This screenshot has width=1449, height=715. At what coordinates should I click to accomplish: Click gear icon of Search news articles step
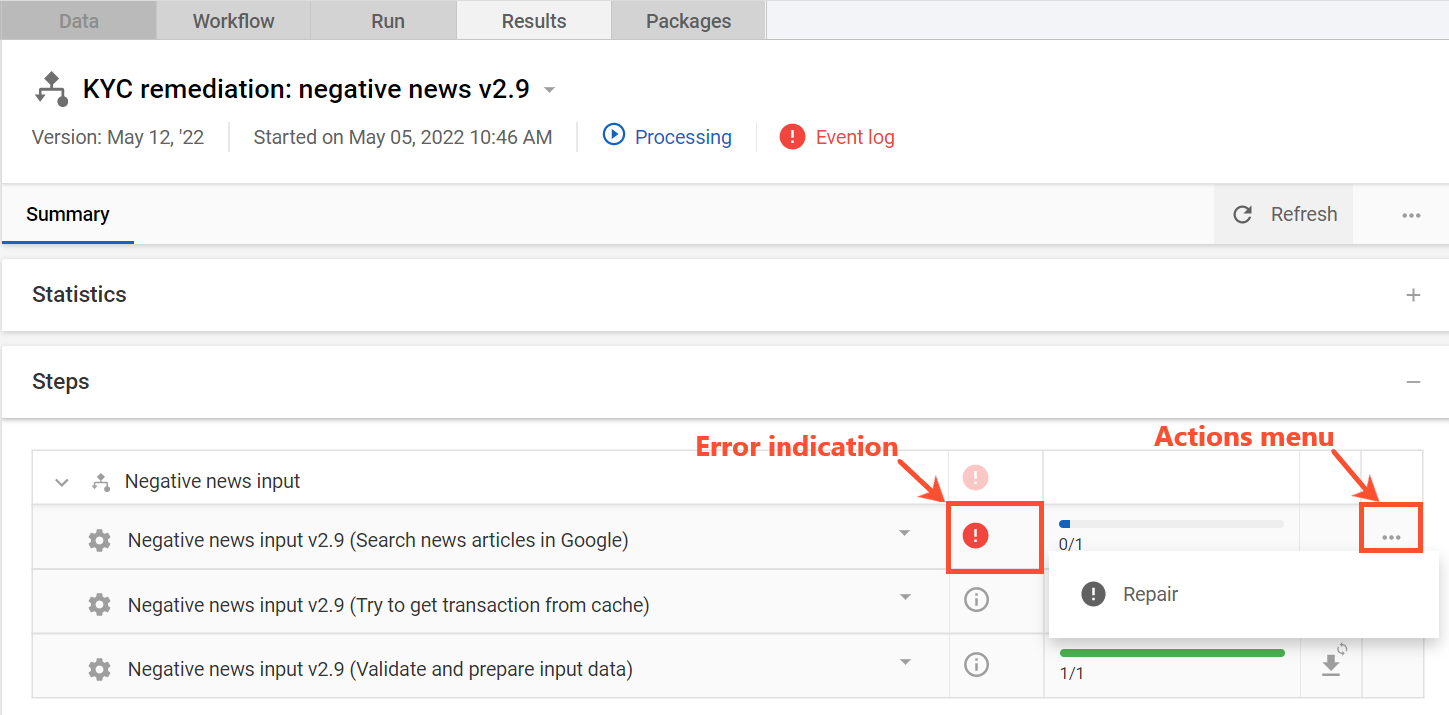tap(99, 541)
